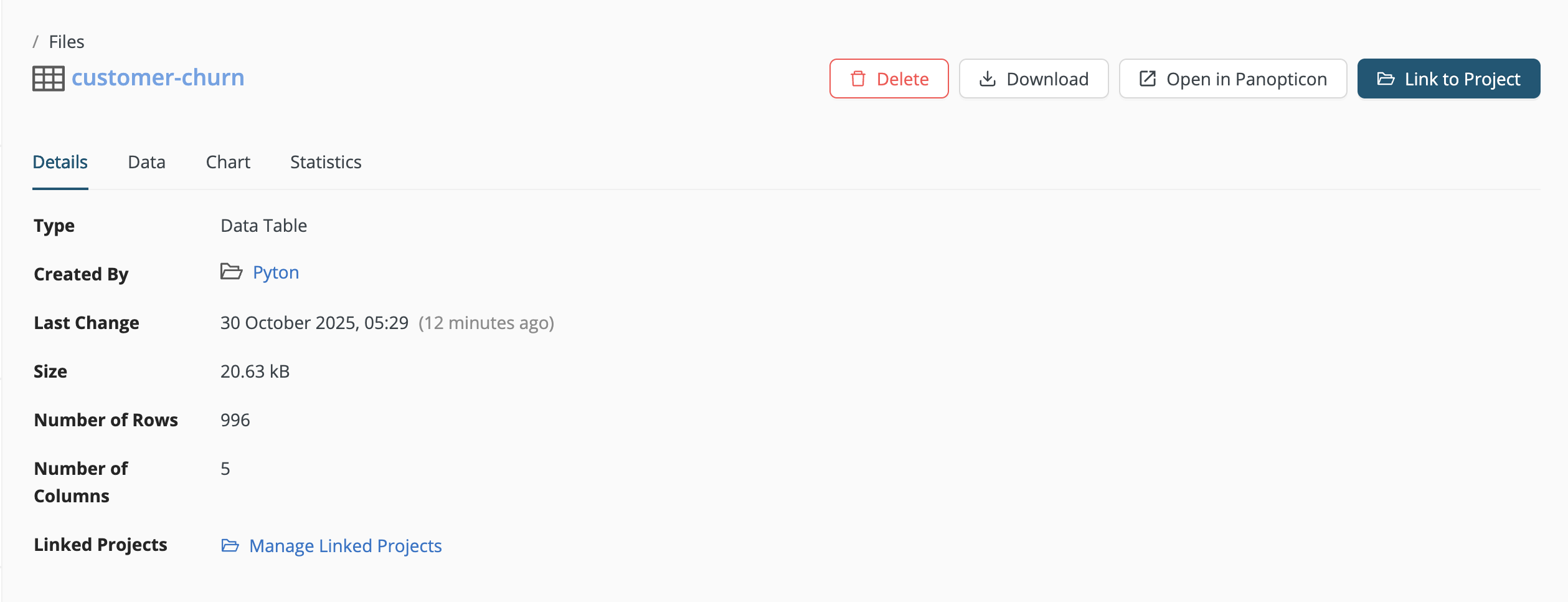Click the trash can icon on Delete
The image size is (1568, 602).
point(858,79)
